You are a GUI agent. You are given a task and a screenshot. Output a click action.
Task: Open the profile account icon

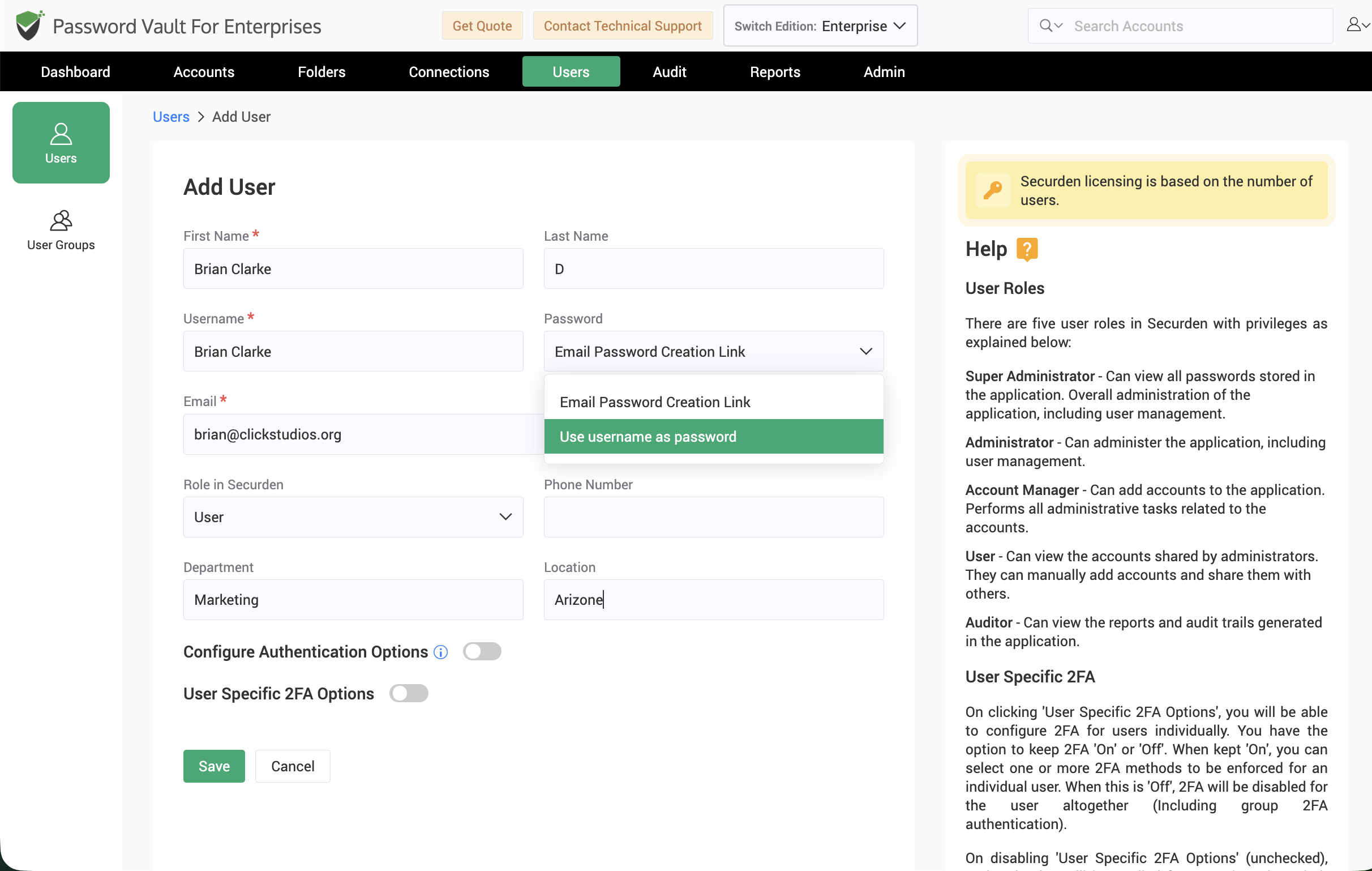pos(1357,25)
